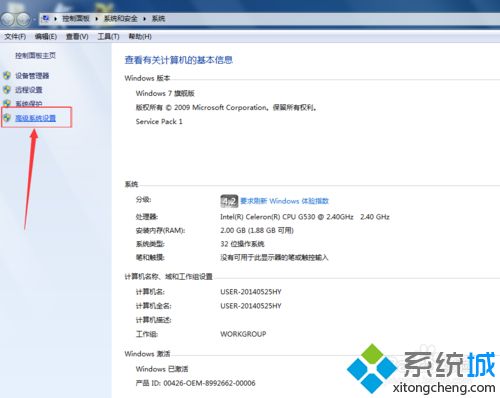The image size is (500, 398).
Task: Click the shield icon beside 远程设置
Action: [x=7, y=90]
